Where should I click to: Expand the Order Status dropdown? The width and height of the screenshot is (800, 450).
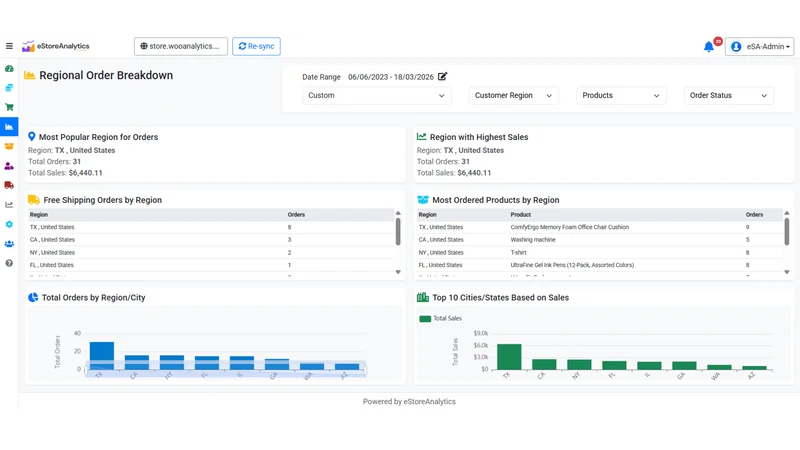pos(729,95)
